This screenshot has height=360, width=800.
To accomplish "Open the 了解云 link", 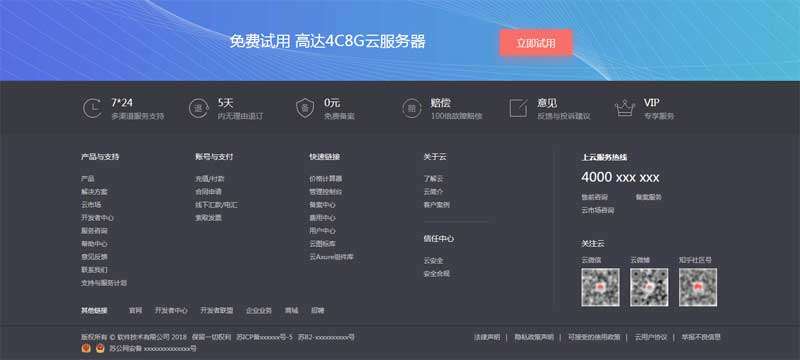I will click(x=433, y=179).
